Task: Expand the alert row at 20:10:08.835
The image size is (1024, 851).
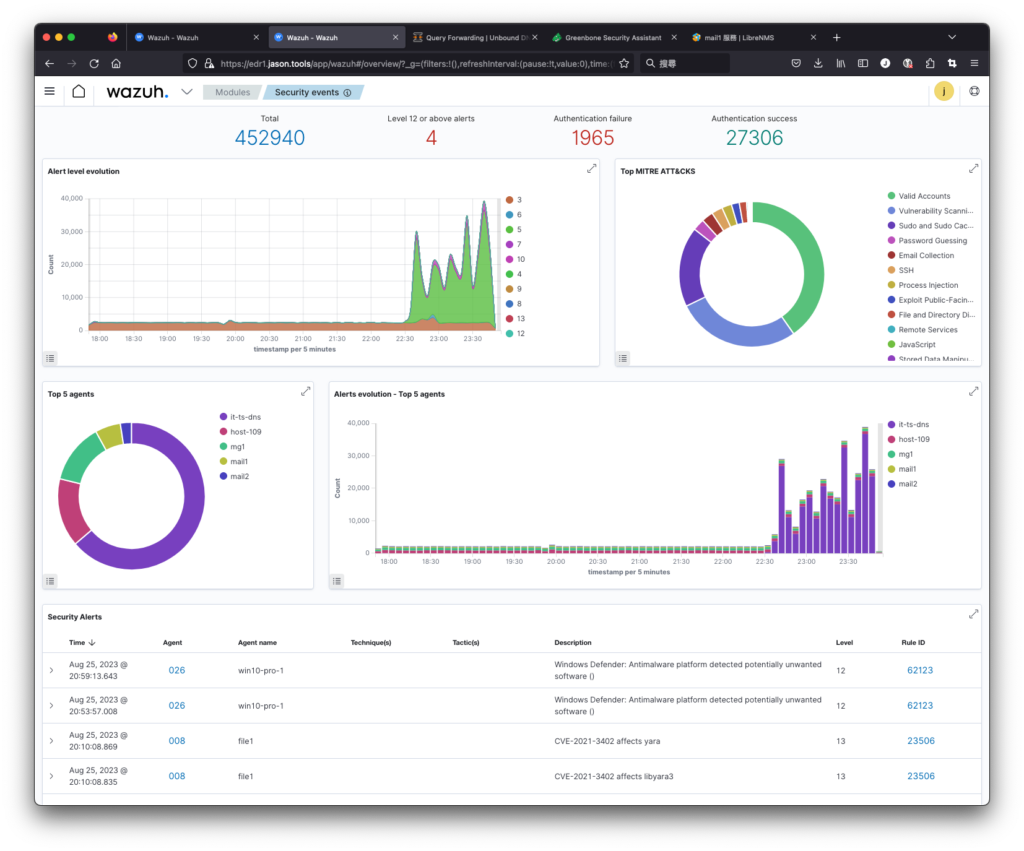Action: (52, 776)
